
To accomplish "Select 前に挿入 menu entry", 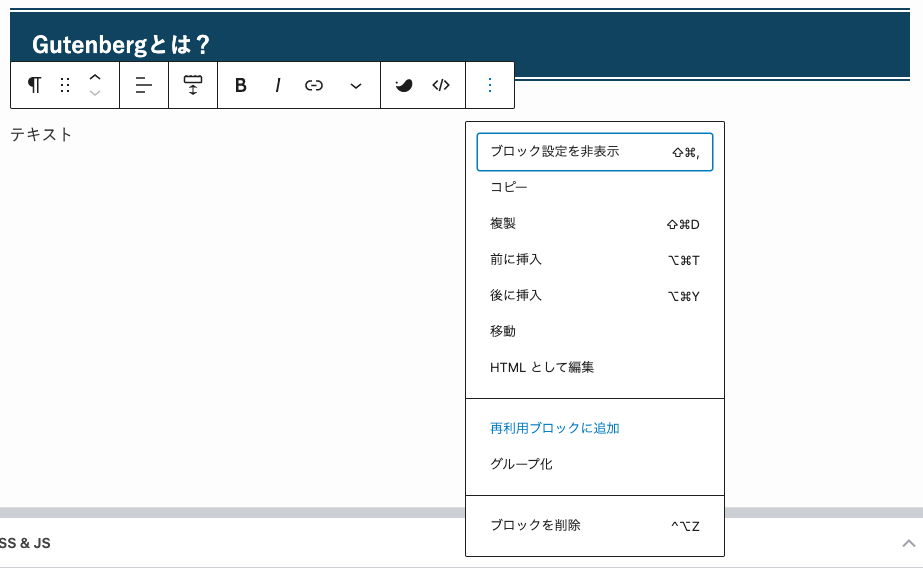I will 595,260.
